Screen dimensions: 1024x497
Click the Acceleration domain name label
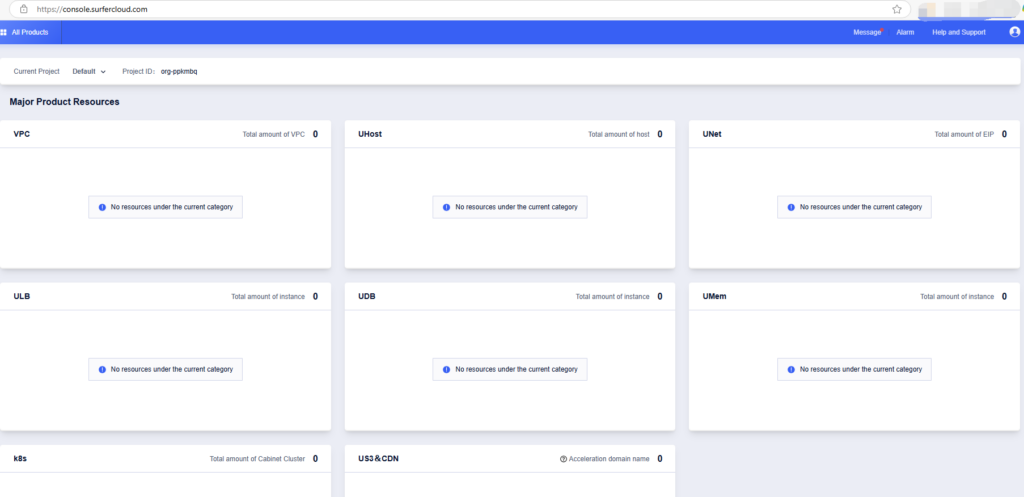coord(609,459)
